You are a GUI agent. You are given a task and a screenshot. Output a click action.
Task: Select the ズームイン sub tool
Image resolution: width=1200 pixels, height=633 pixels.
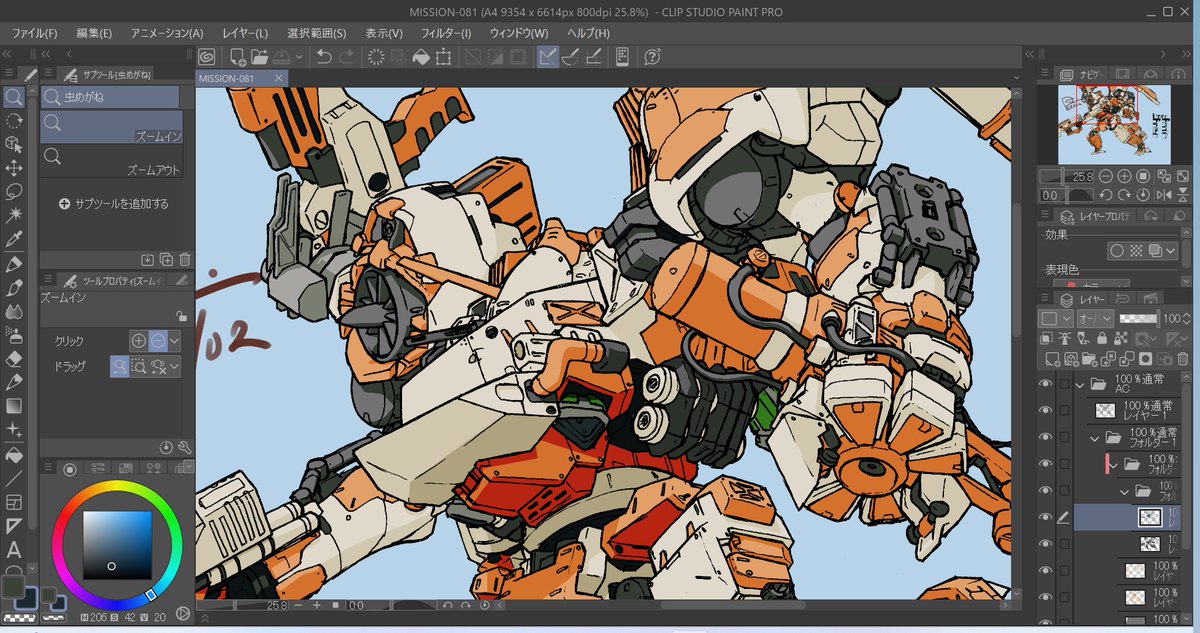point(111,128)
